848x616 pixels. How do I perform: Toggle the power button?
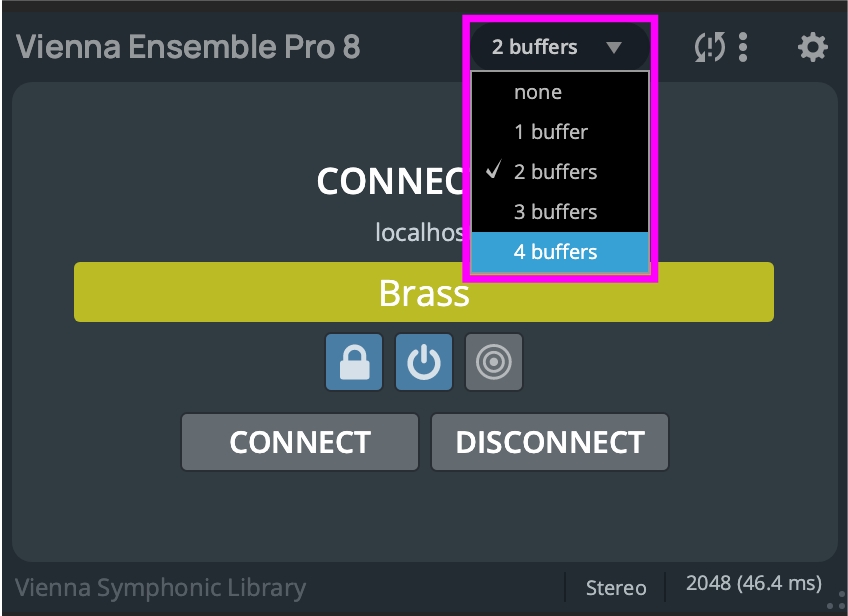(x=424, y=361)
